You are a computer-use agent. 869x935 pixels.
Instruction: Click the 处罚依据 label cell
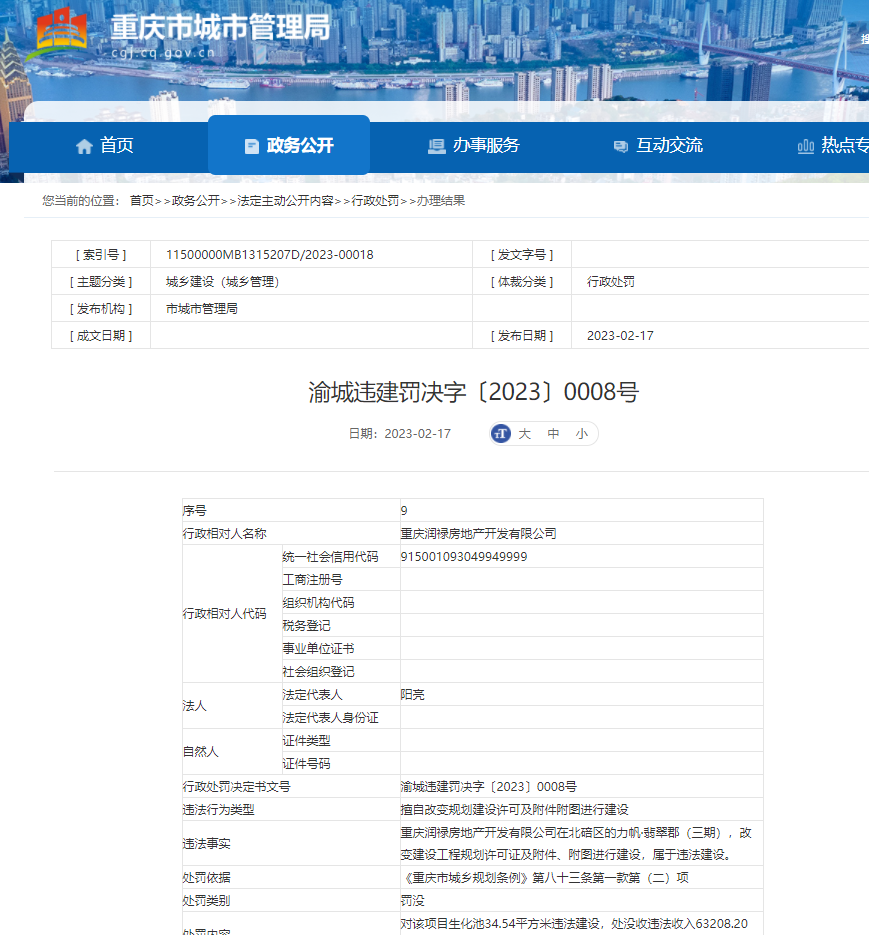point(291,878)
